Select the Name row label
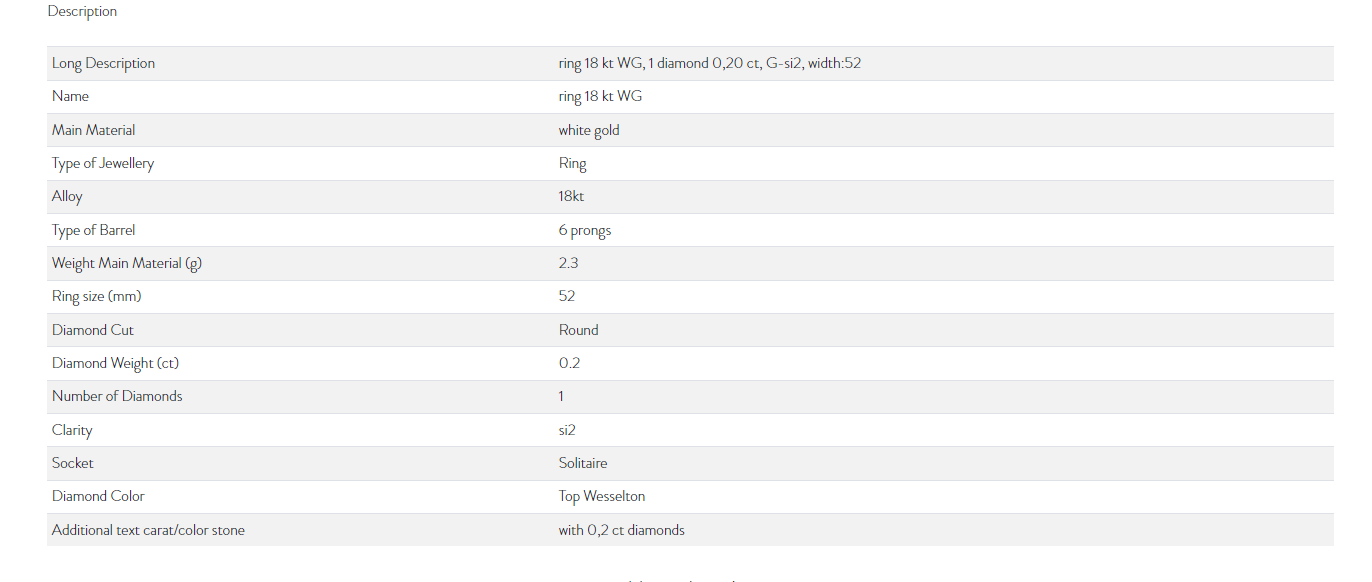The height and width of the screenshot is (582, 1372). pos(70,96)
